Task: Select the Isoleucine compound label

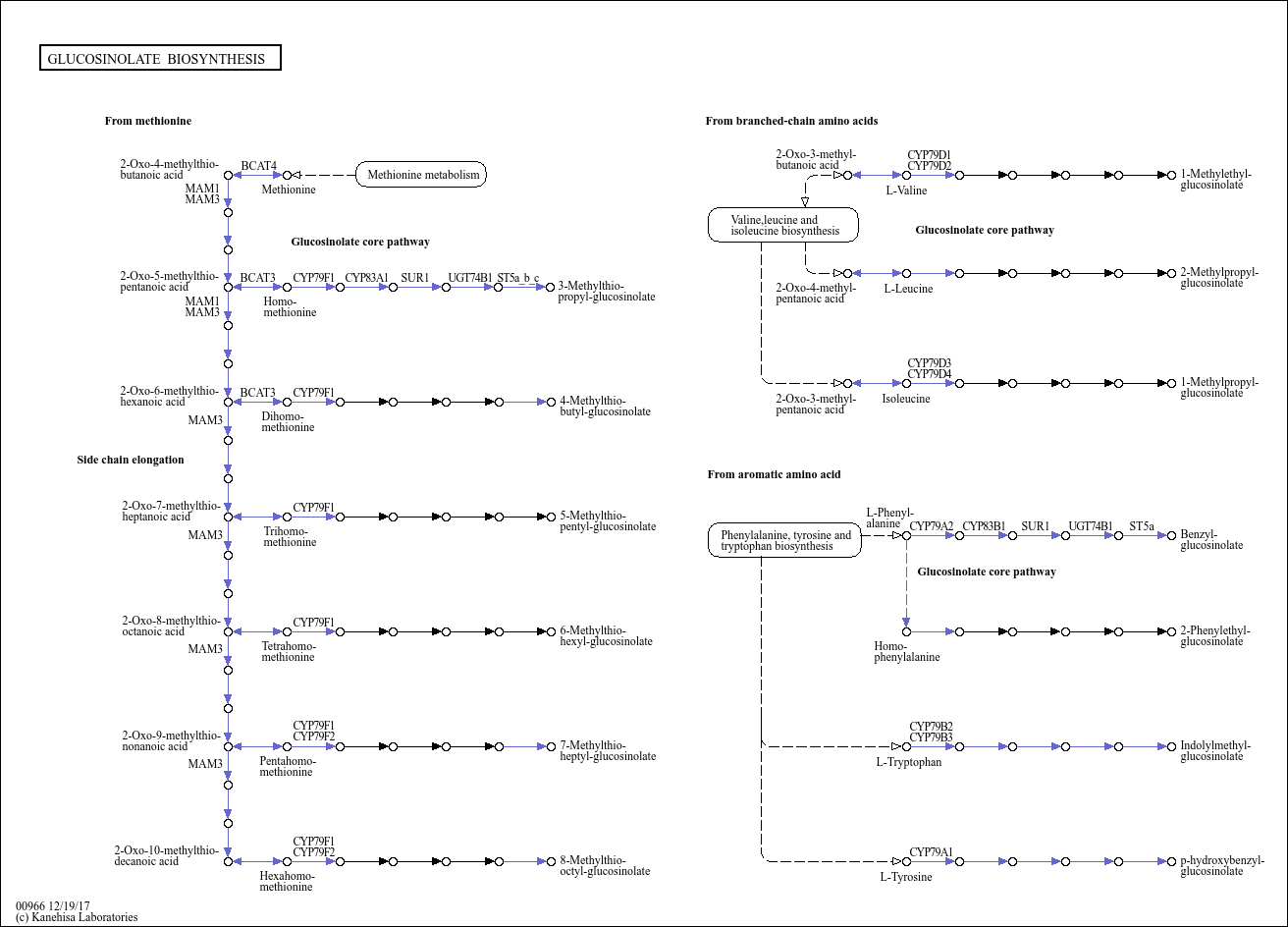Action: (906, 399)
